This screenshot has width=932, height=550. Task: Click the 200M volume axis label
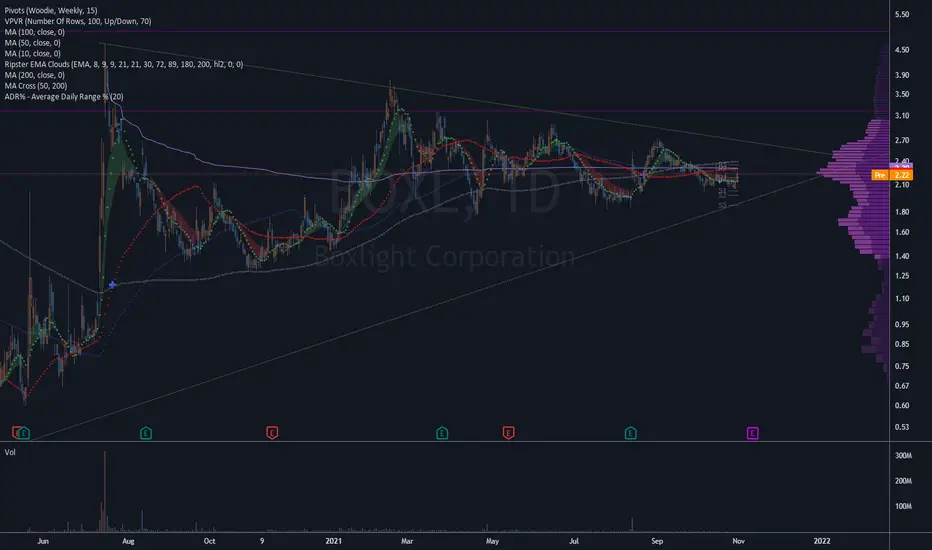[903, 481]
